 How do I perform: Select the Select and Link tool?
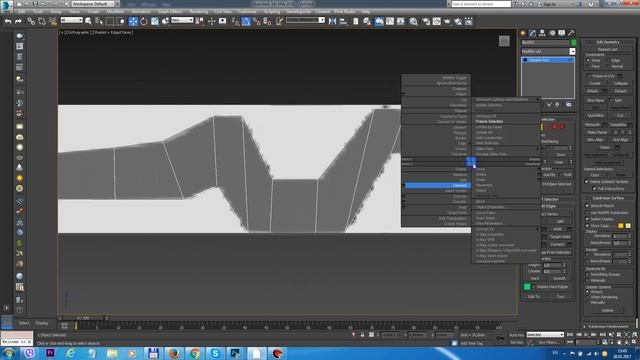pos(31,21)
